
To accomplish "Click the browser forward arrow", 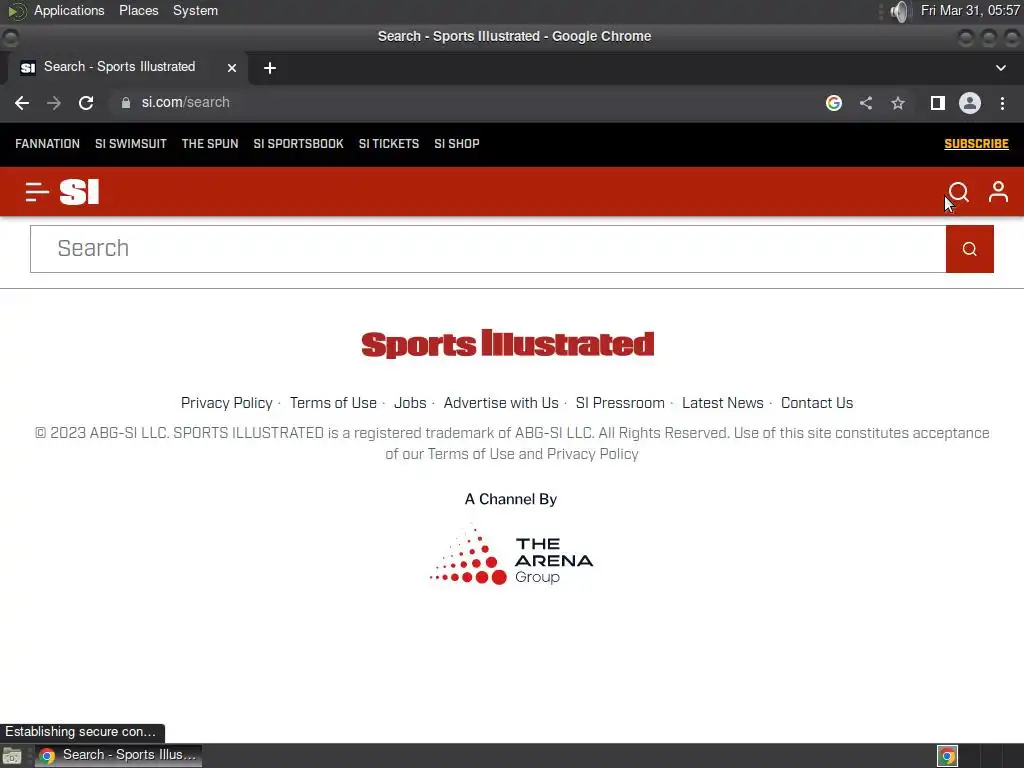I will (x=54, y=103).
